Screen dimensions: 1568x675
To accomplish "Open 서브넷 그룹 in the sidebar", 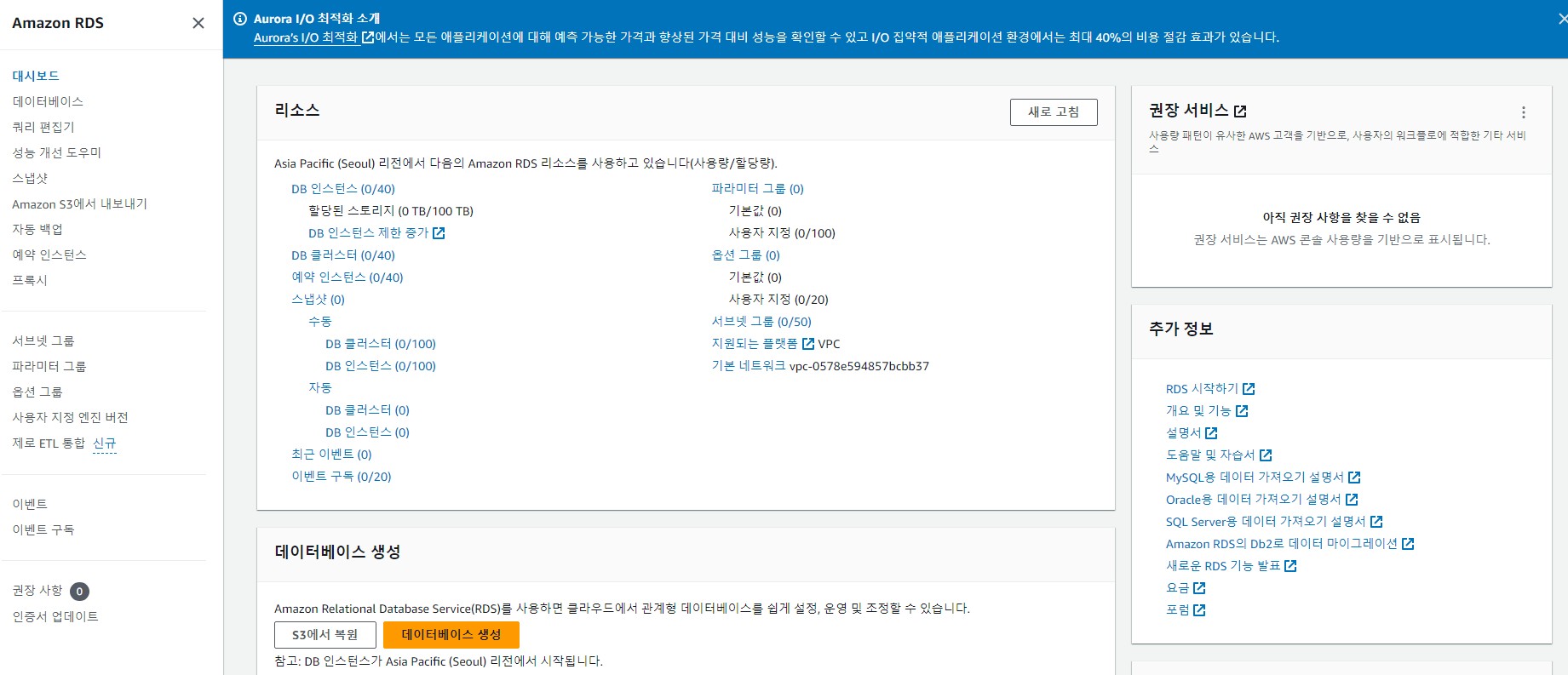I will [x=43, y=340].
